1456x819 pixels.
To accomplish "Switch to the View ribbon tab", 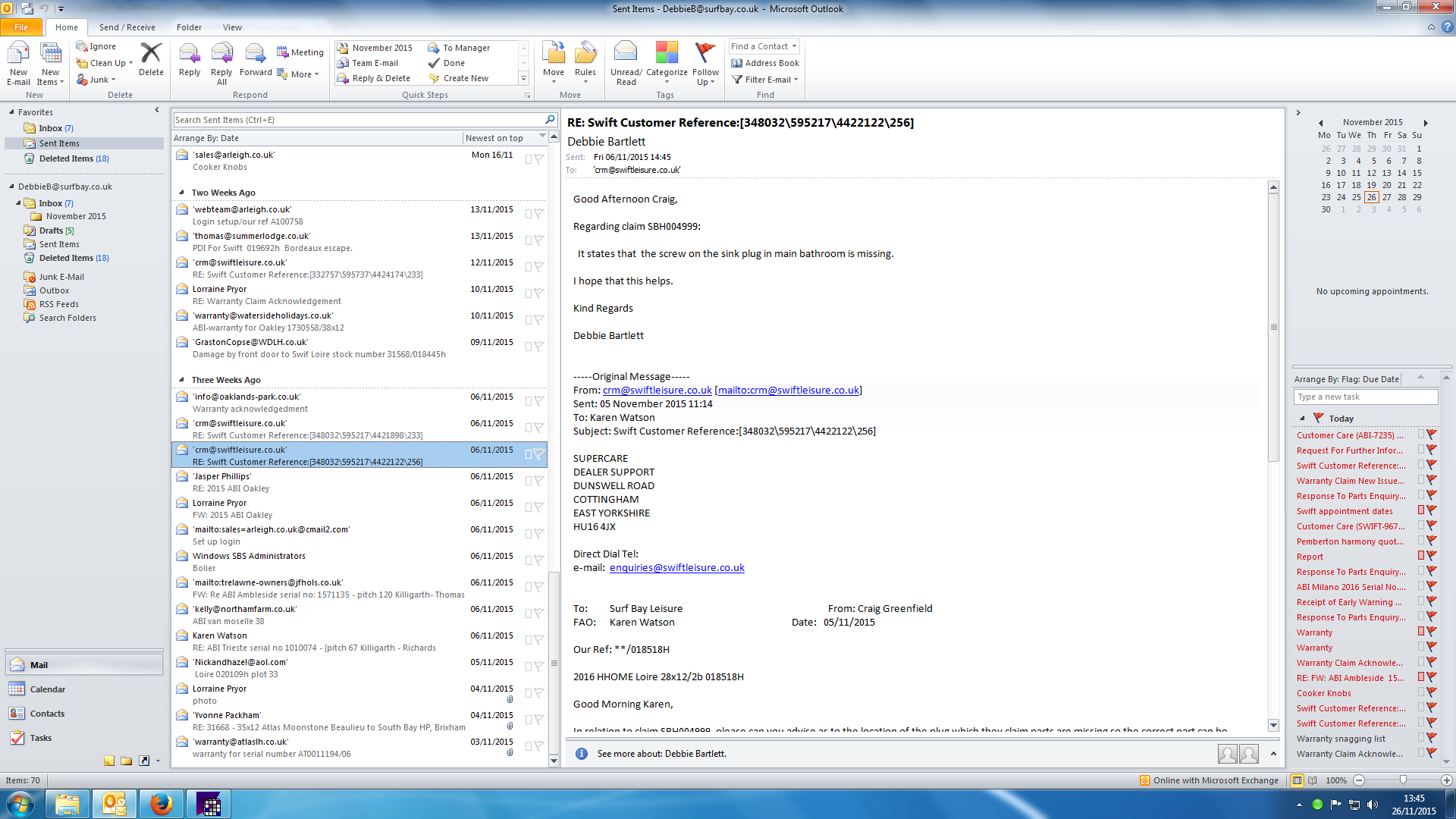I will coord(232,27).
